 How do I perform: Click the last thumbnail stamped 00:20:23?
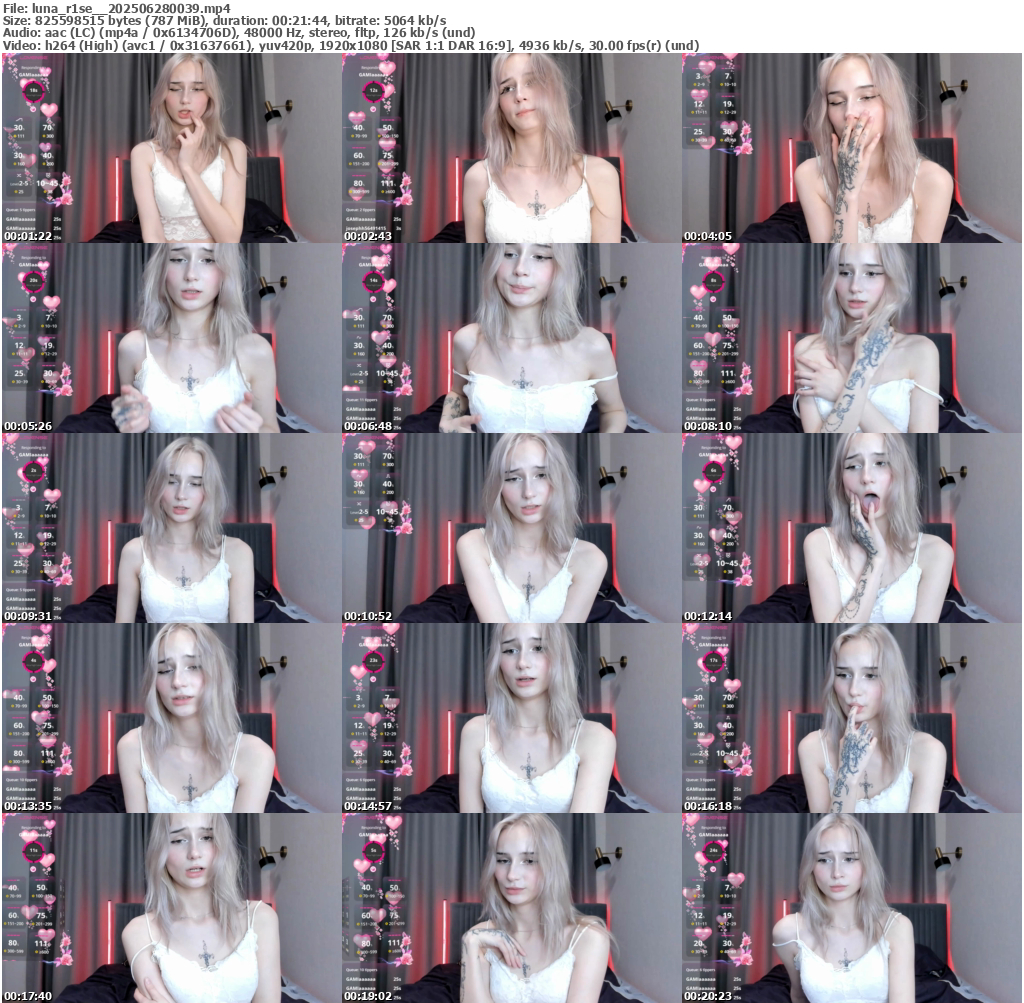coord(852,908)
